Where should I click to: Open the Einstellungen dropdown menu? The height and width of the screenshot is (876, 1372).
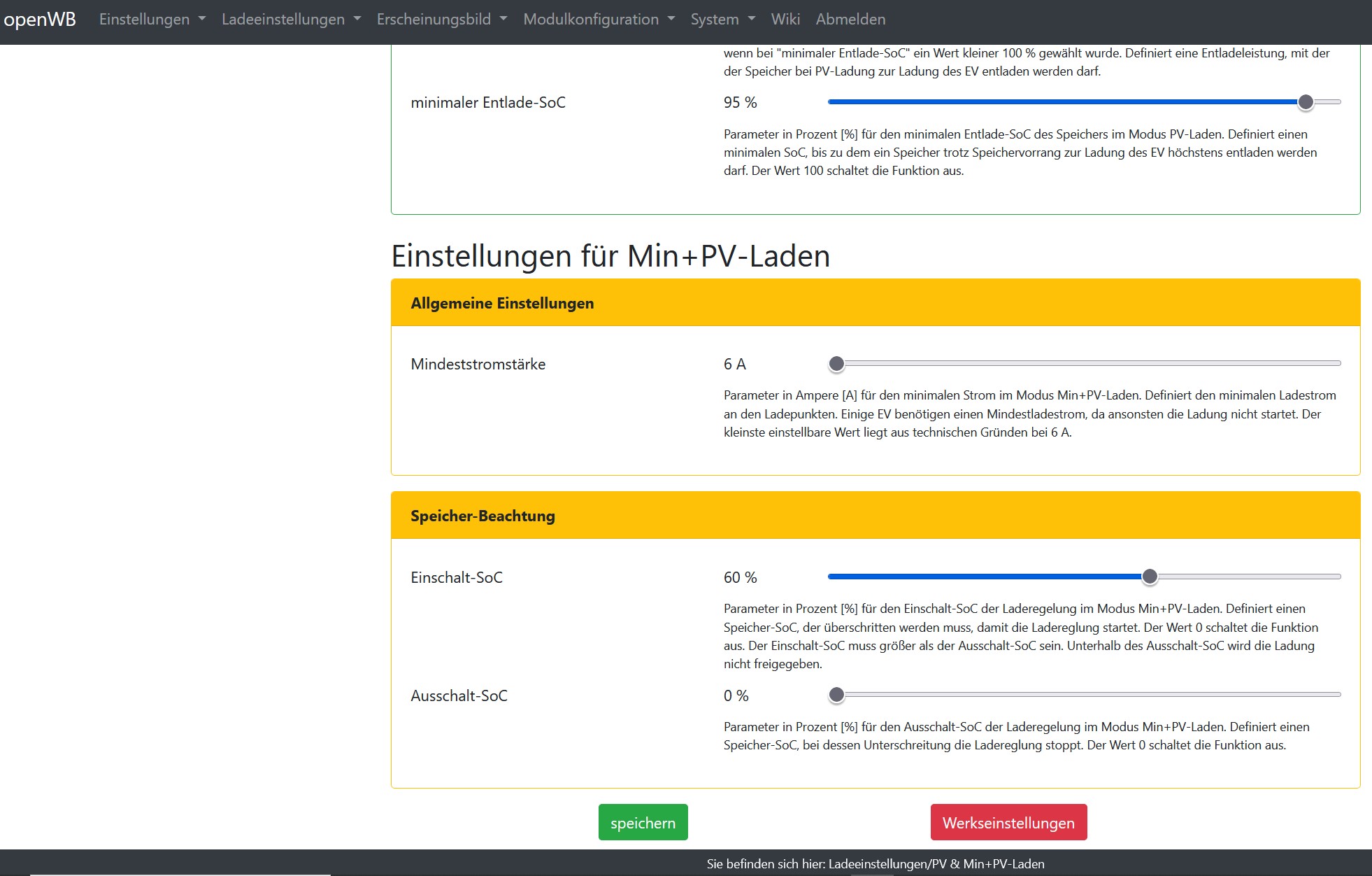pos(152,20)
